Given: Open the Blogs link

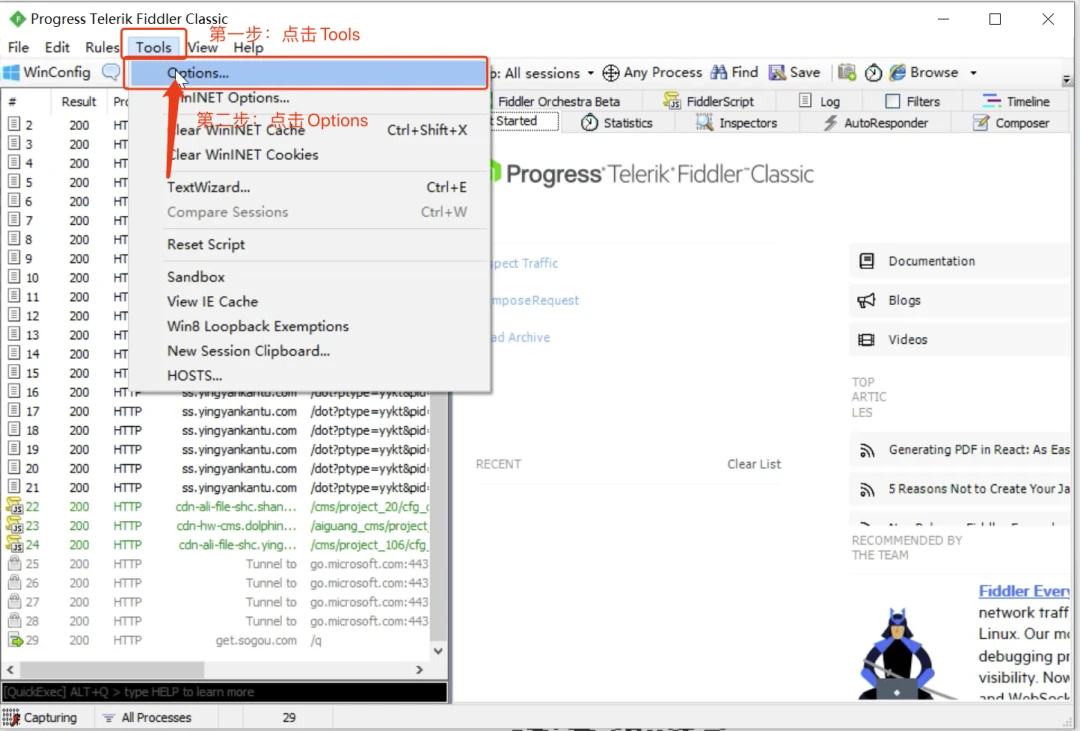Looking at the screenshot, I should coord(904,300).
